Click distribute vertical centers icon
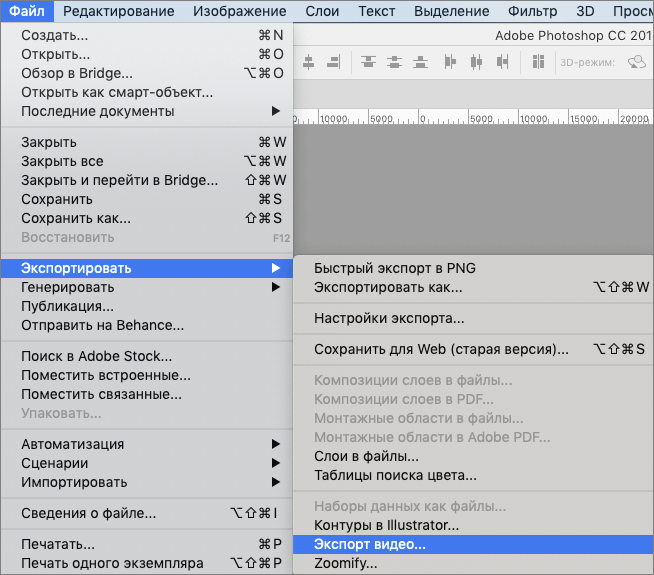 [394, 62]
